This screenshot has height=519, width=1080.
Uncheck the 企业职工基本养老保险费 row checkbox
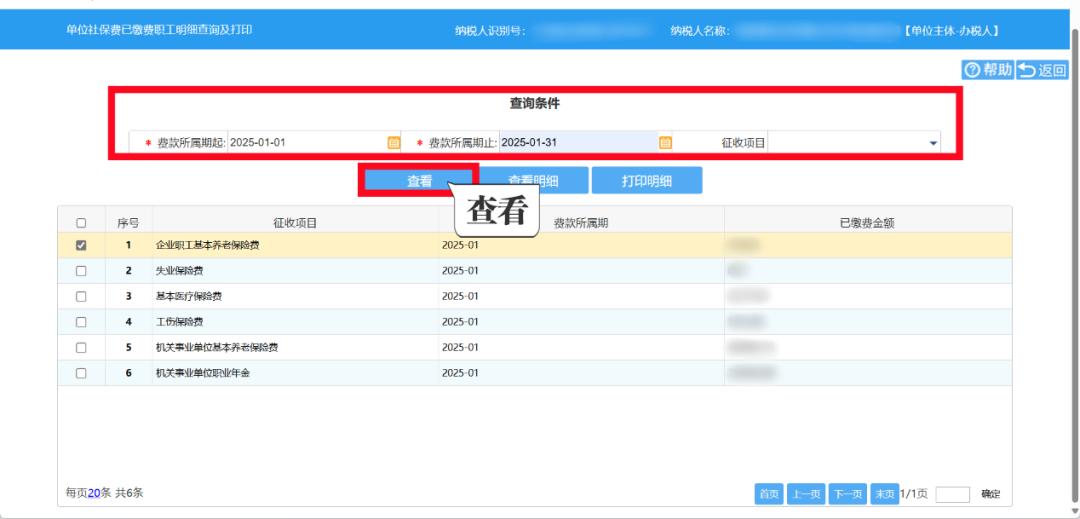81,245
